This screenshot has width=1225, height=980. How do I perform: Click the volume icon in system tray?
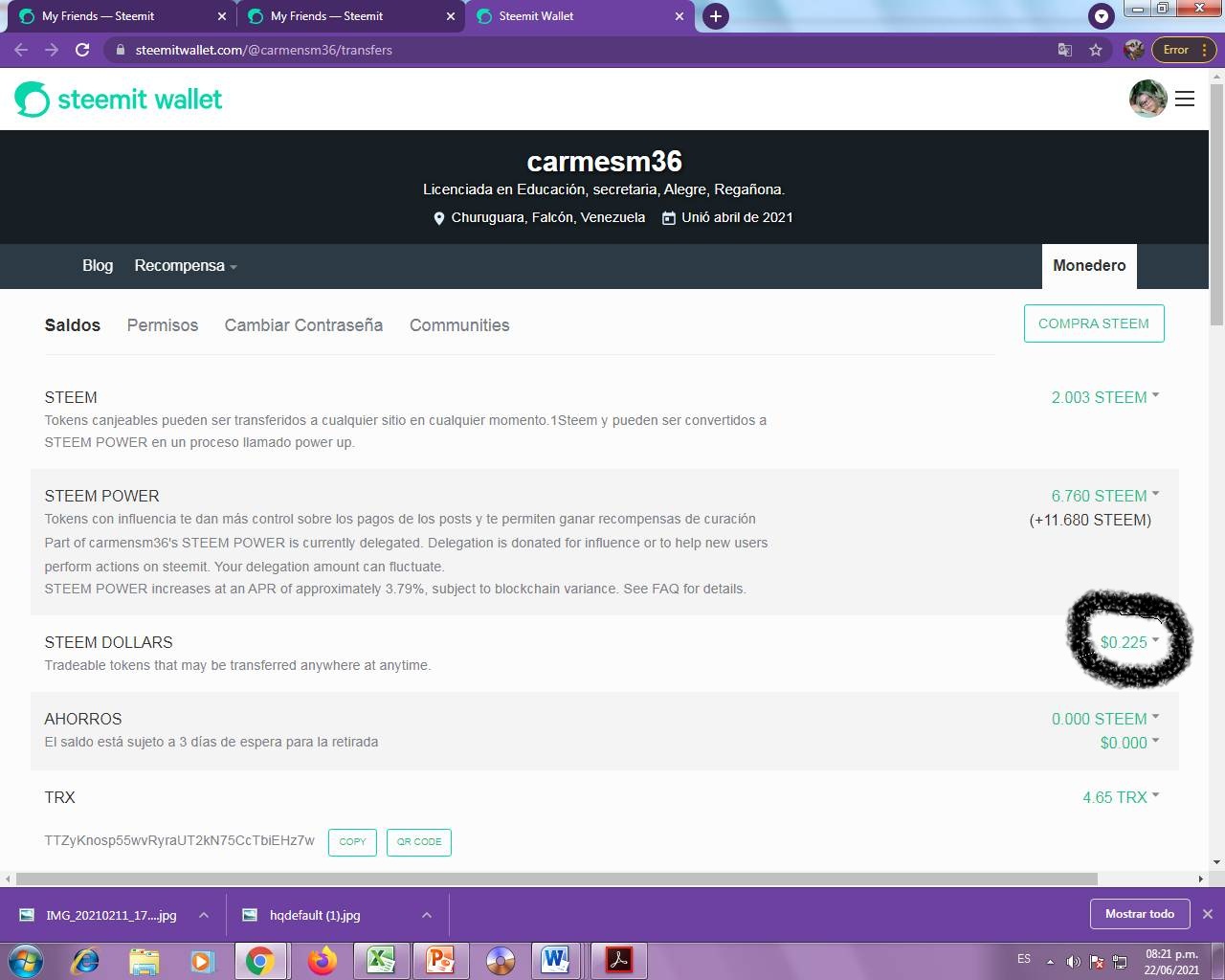coord(1073,961)
